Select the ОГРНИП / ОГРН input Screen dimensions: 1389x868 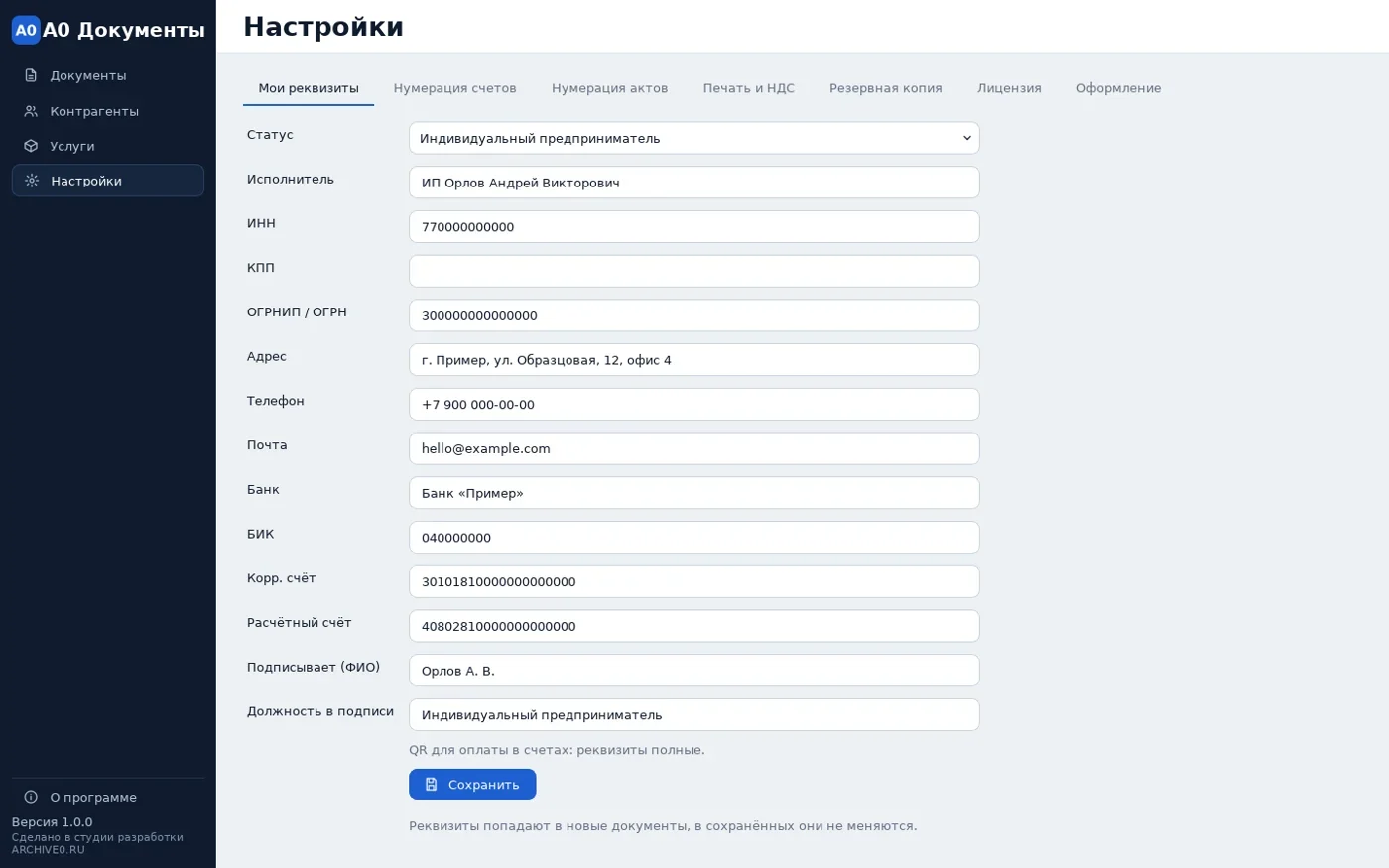pos(694,315)
